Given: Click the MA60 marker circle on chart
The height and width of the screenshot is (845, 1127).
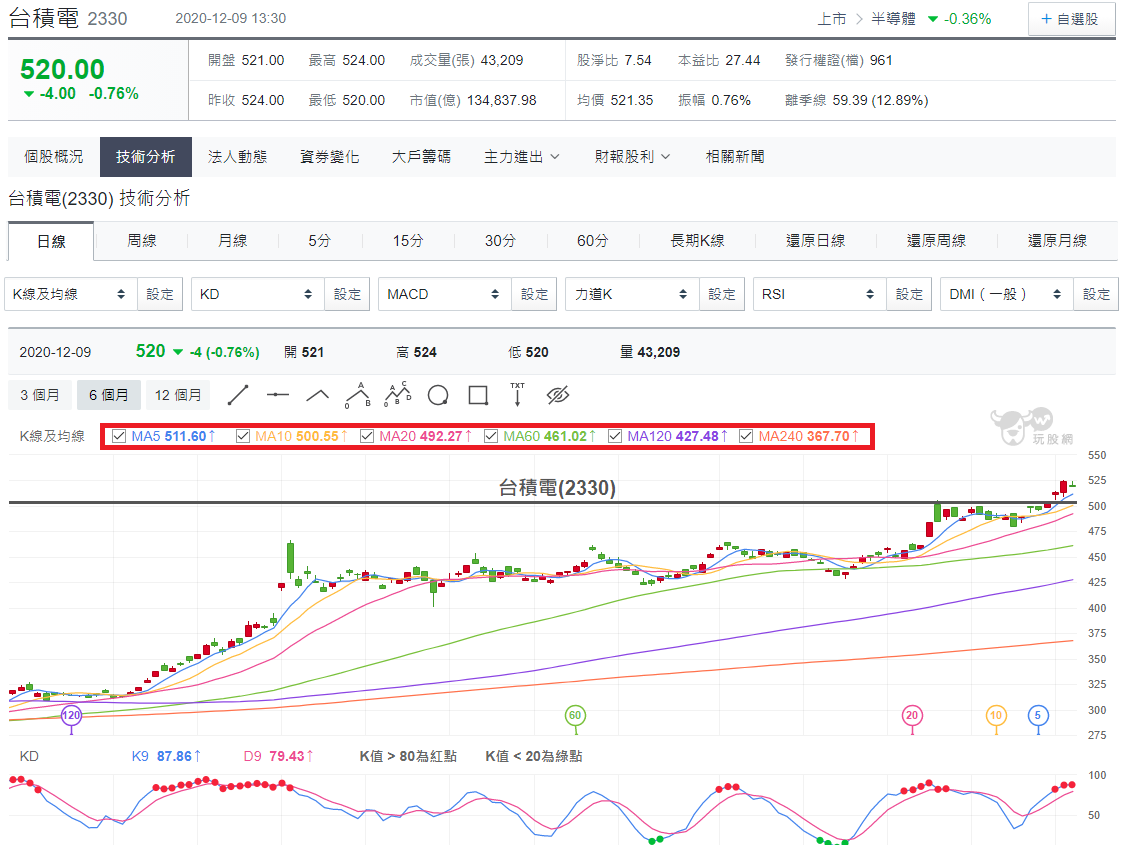Looking at the screenshot, I should click(x=575, y=715).
